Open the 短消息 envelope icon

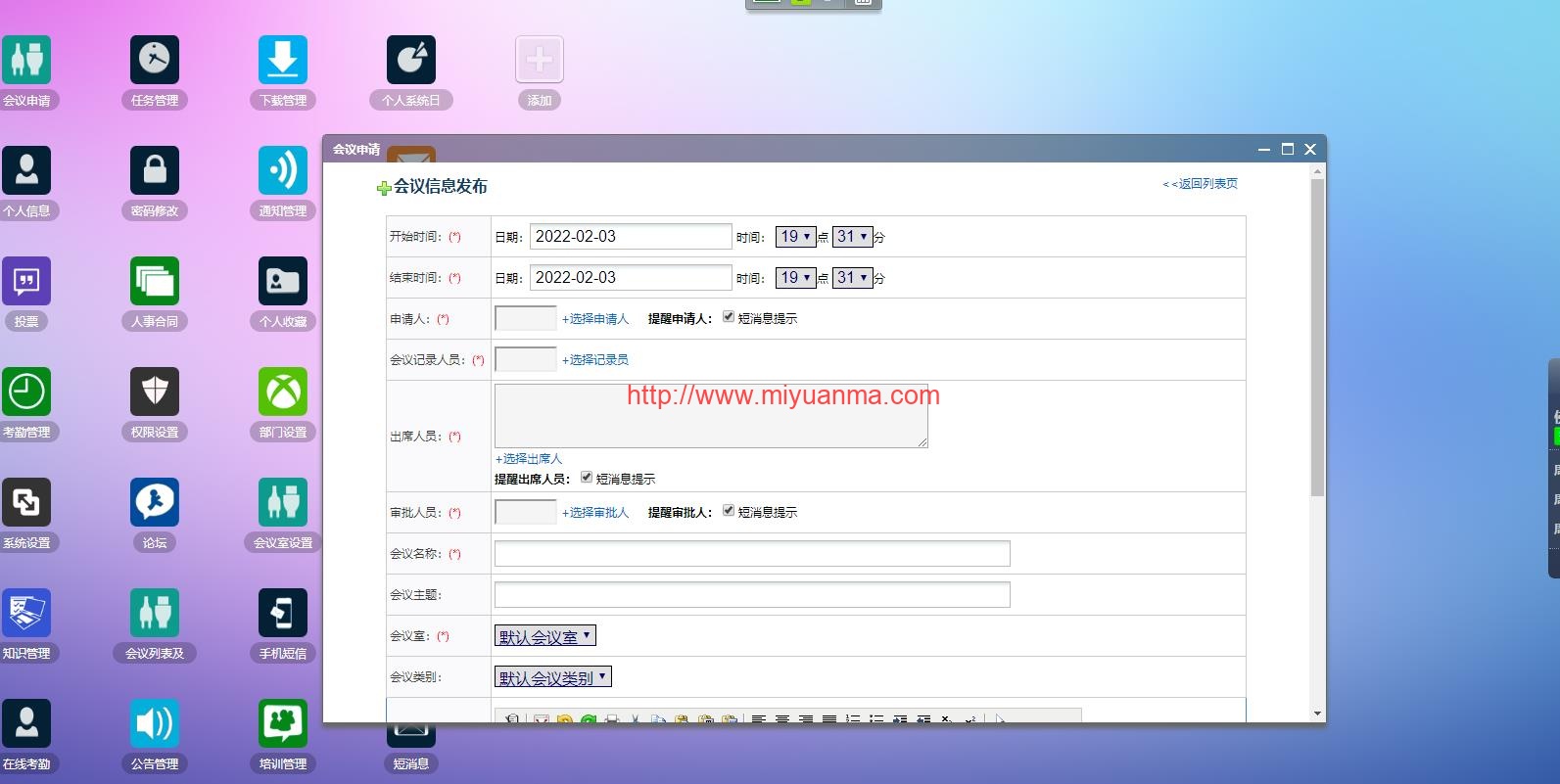[x=411, y=735]
